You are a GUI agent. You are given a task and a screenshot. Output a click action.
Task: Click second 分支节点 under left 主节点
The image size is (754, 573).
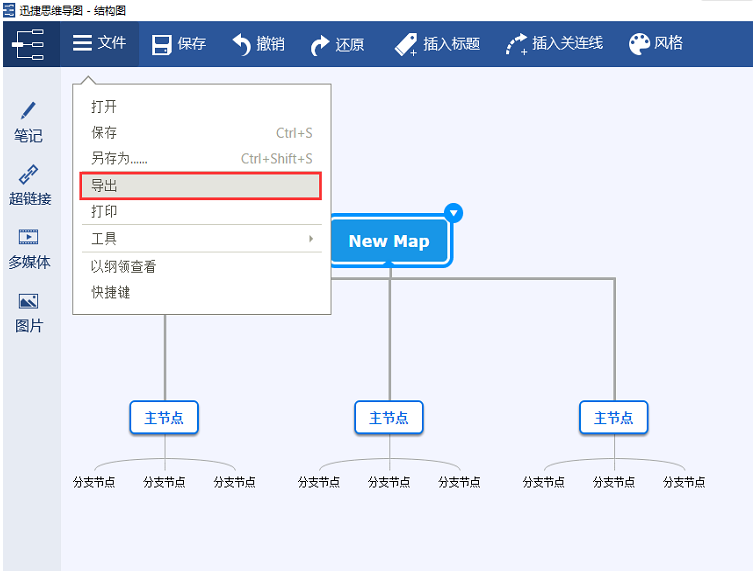tap(164, 482)
